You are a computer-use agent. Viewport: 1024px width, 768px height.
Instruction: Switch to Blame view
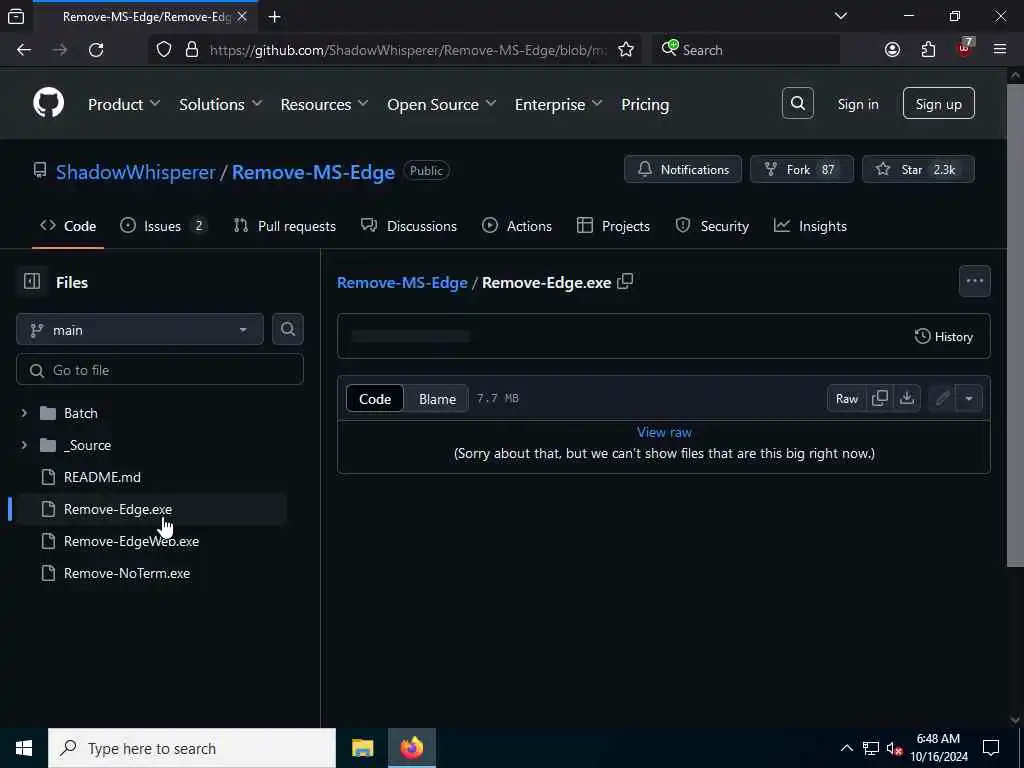coord(437,398)
